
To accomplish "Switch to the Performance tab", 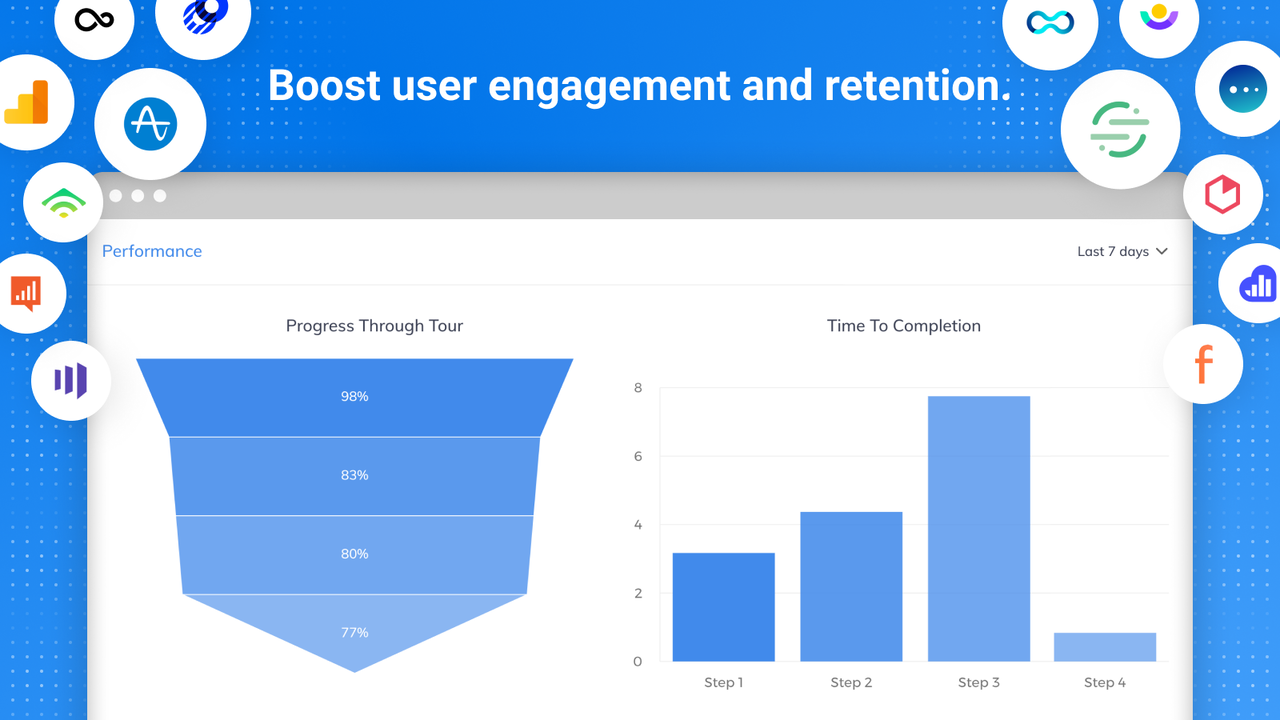I will [x=152, y=251].
